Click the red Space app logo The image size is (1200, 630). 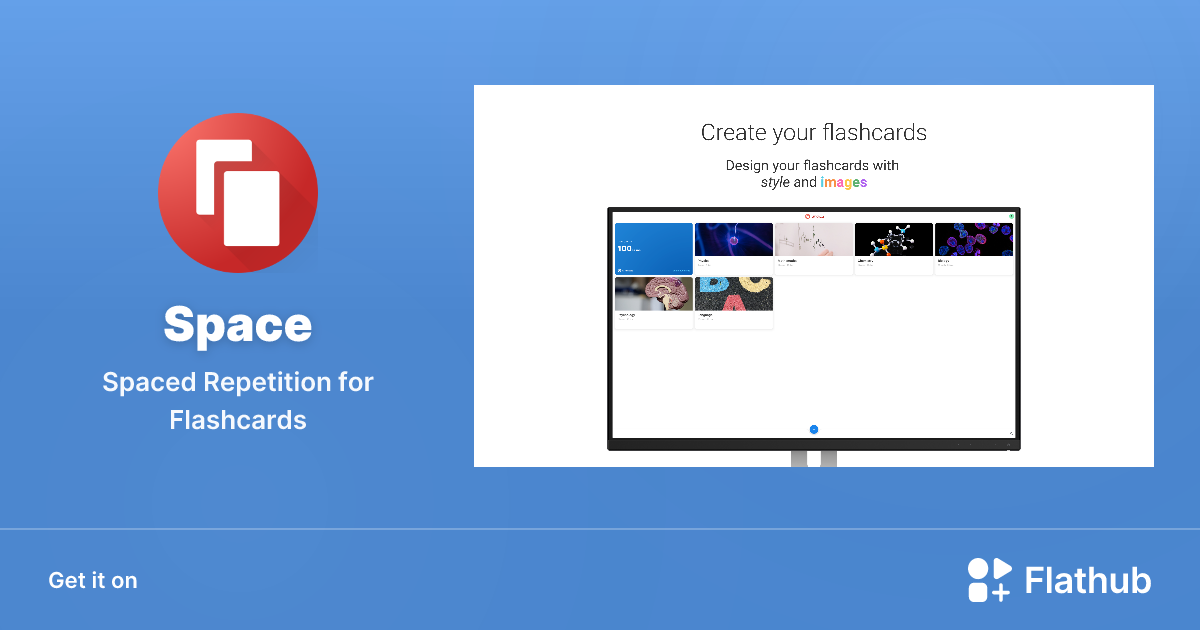click(237, 192)
